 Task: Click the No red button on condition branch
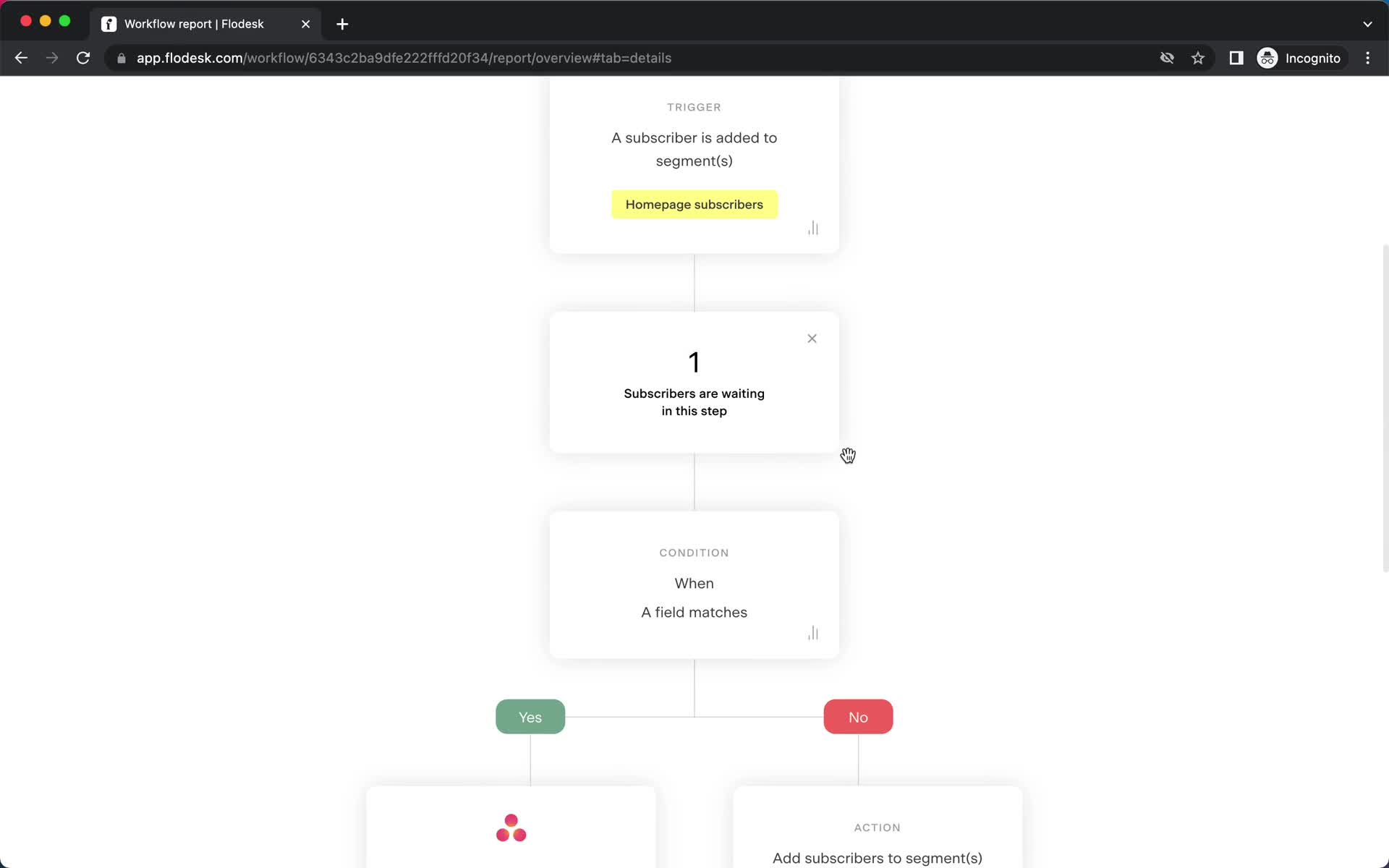[x=858, y=716]
